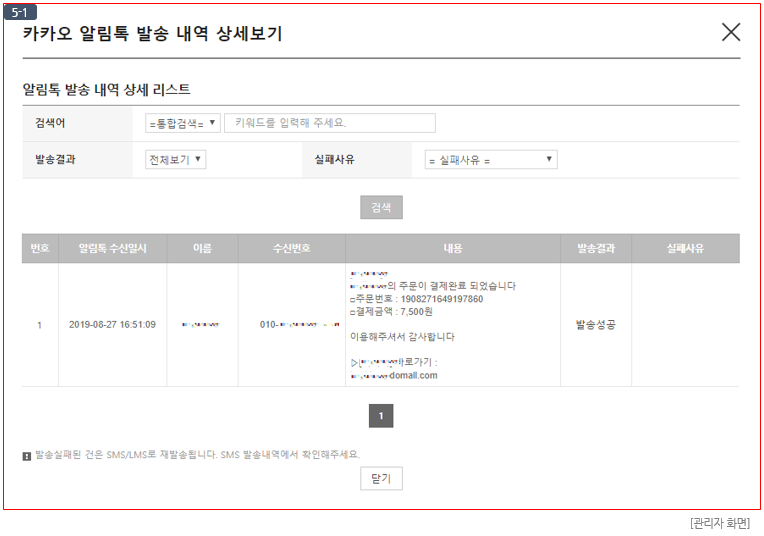This screenshot has height=536, width=764.
Task: Click the 번호 column header
Action: coord(39,248)
